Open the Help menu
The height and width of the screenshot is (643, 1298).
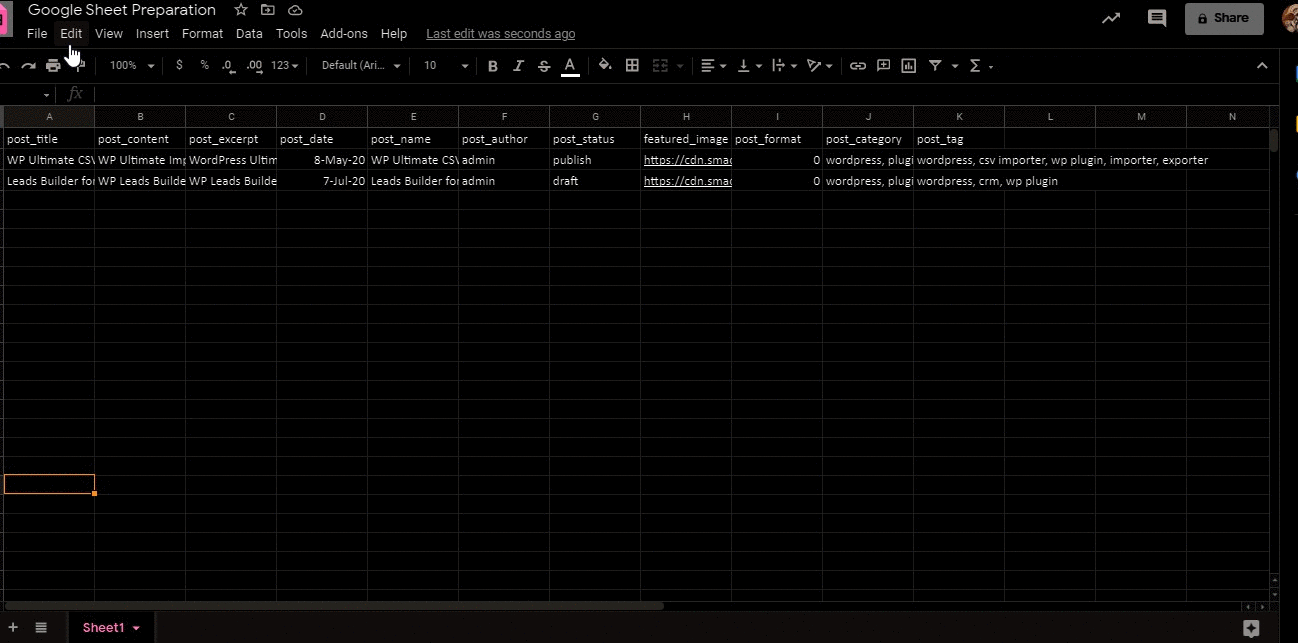coord(394,33)
